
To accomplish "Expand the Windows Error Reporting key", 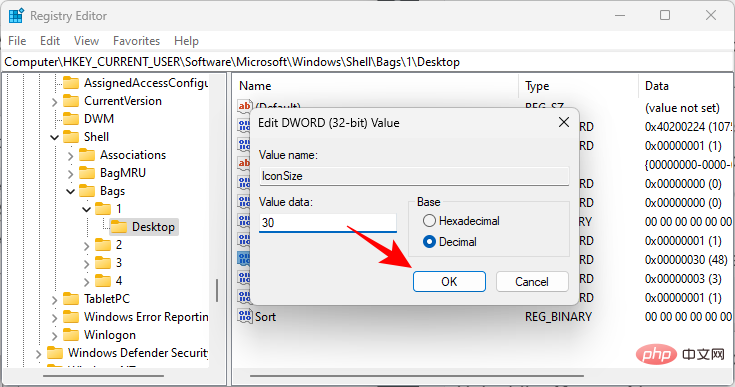I will 54,317.
